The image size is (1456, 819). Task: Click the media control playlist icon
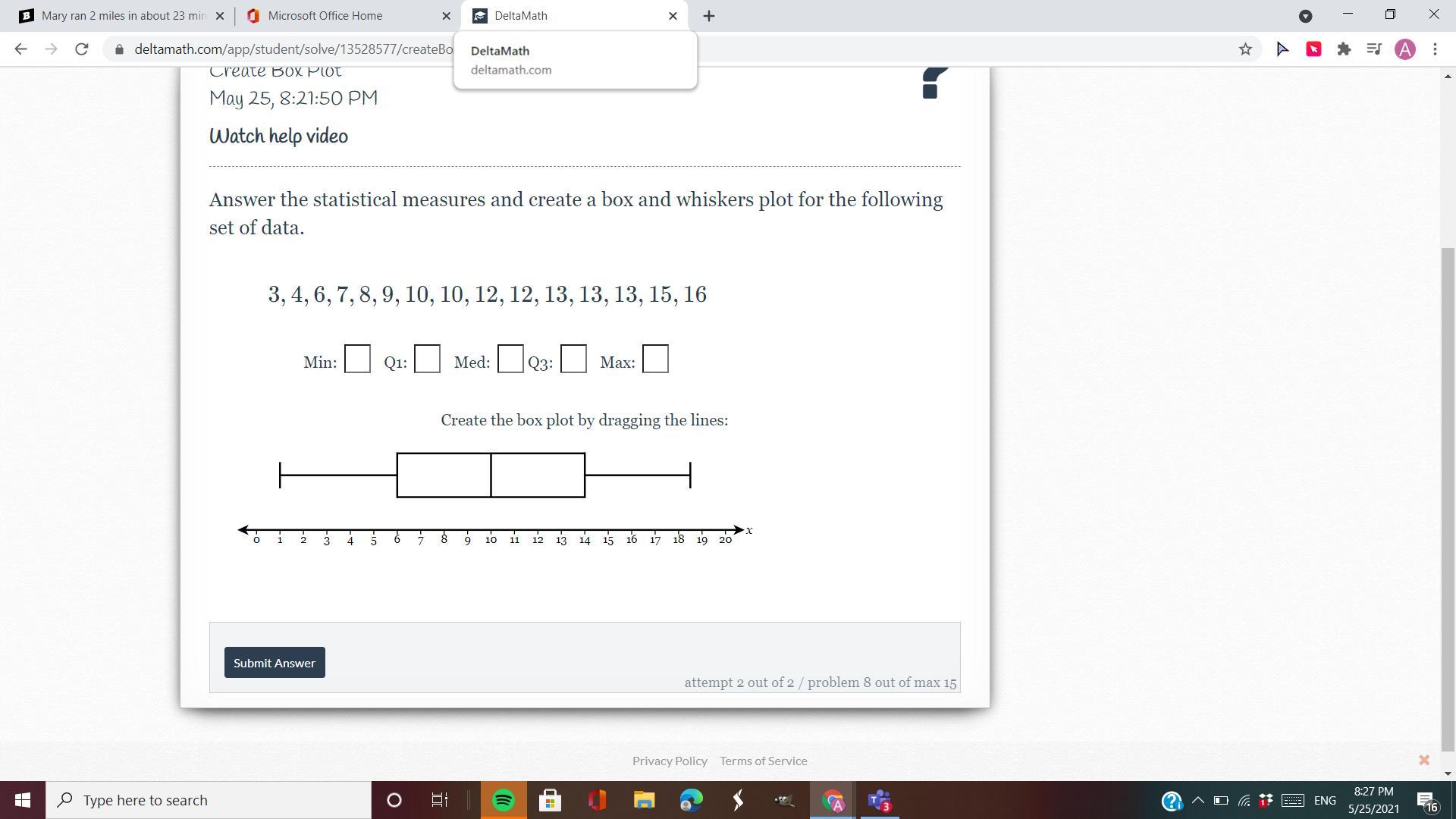click(1374, 49)
